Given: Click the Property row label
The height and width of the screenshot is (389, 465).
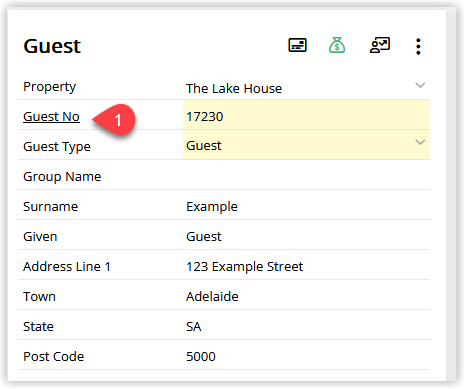Looking at the screenshot, I should tap(49, 87).
